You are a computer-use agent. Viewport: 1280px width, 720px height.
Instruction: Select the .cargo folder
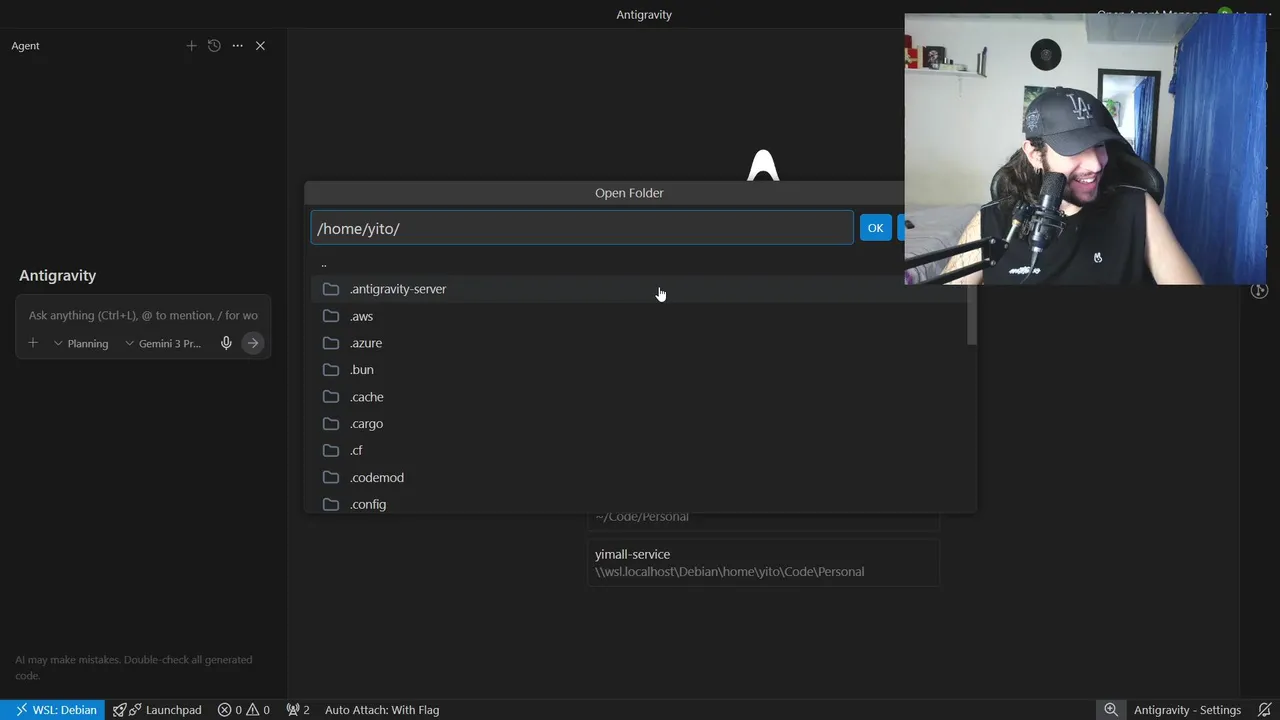coord(640,424)
